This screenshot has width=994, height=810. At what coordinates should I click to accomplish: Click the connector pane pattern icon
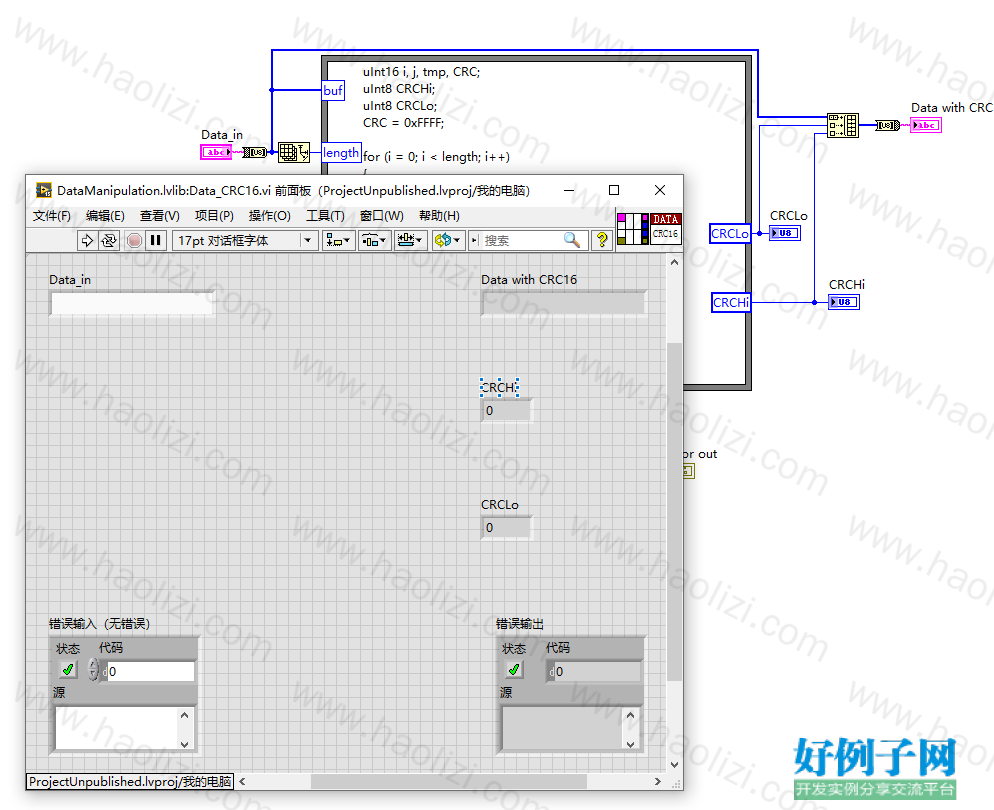click(633, 229)
